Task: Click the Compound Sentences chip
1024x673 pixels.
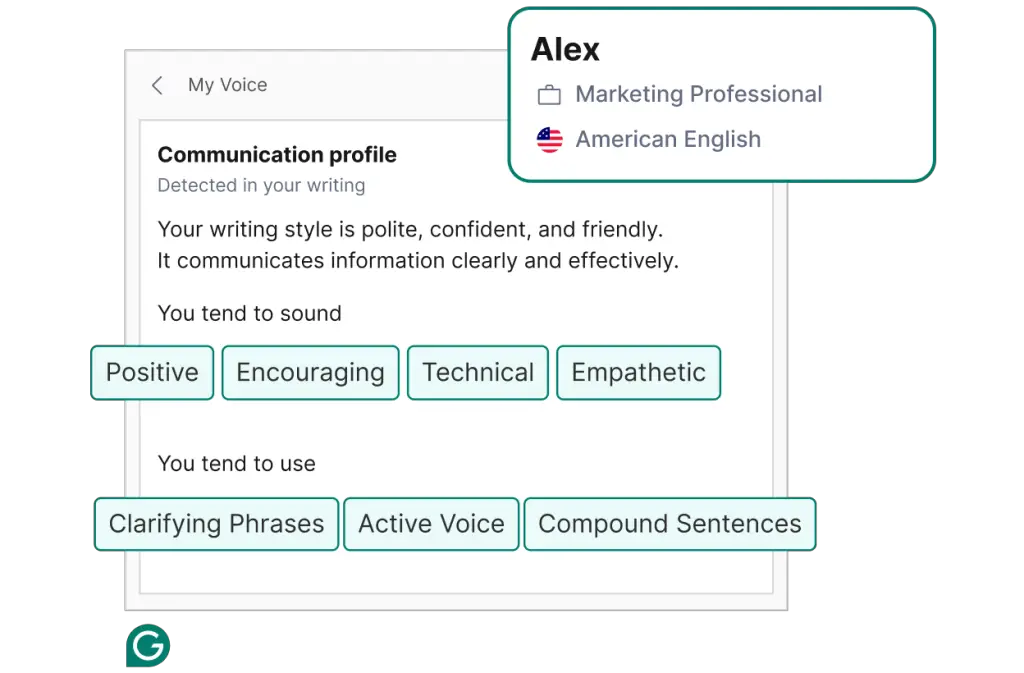Action: (669, 524)
